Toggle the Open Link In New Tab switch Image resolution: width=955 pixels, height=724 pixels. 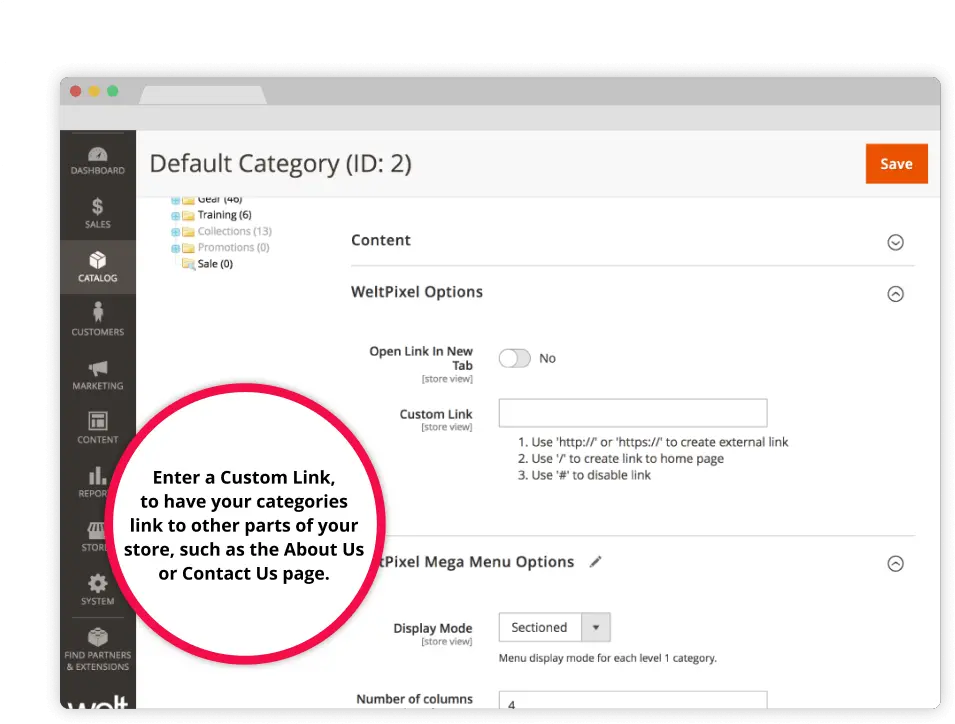515,358
